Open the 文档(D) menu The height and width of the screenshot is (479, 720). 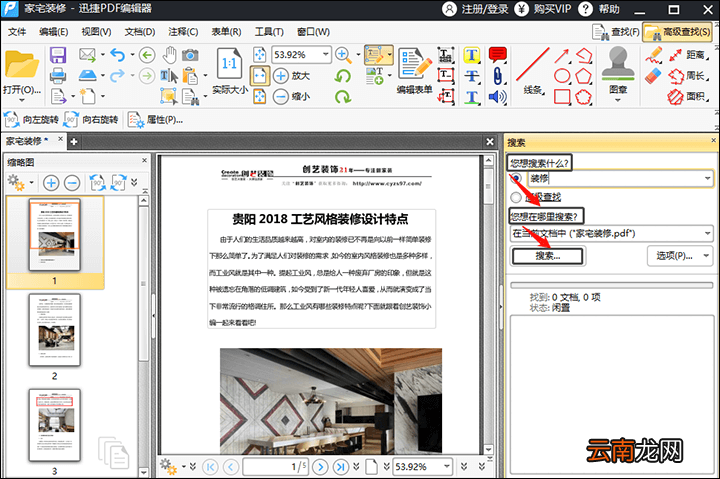pyautogui.click(x=140, y=32)
